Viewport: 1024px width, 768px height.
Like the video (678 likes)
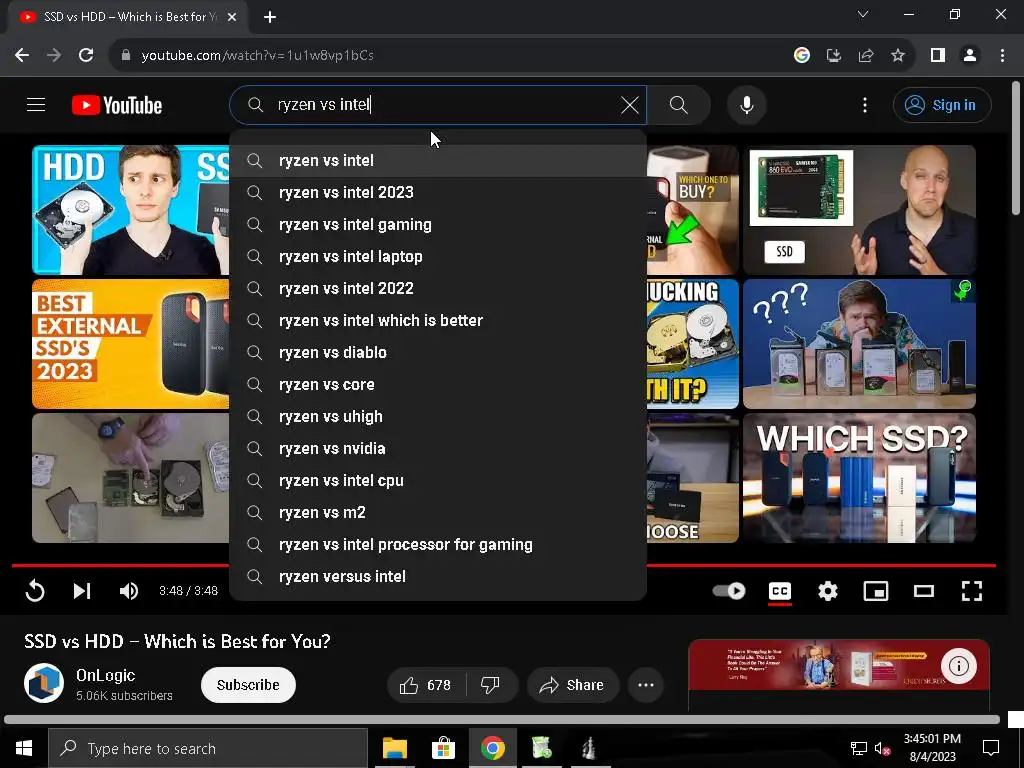426,685
